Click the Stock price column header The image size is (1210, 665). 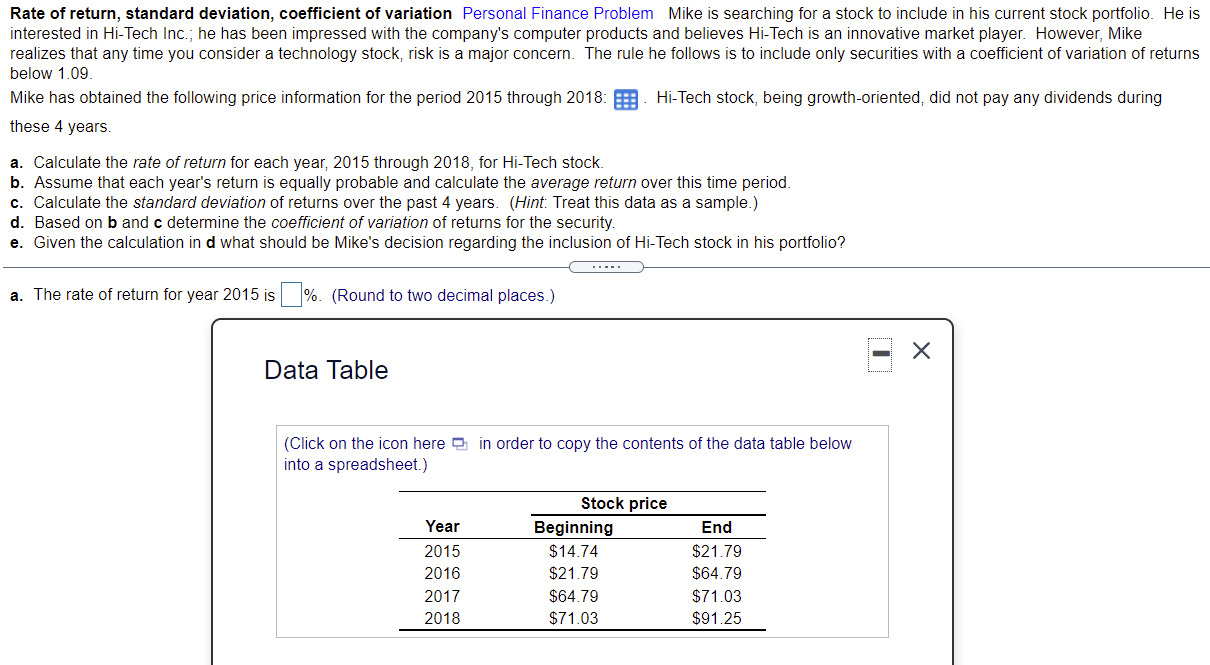click(624, 503)
